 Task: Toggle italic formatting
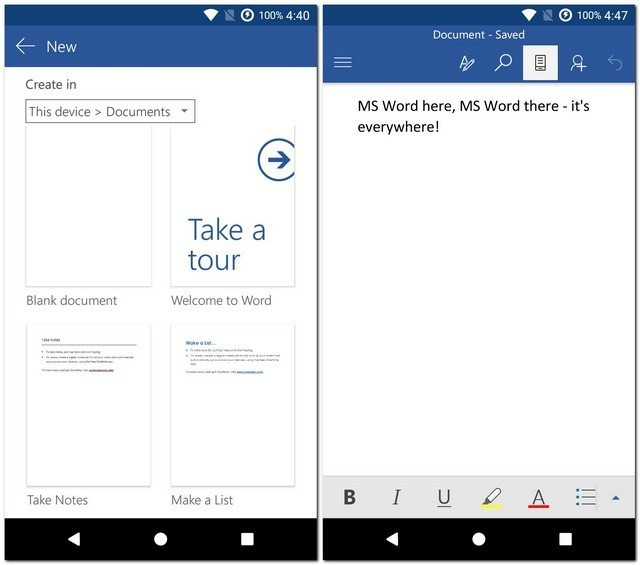396,497
